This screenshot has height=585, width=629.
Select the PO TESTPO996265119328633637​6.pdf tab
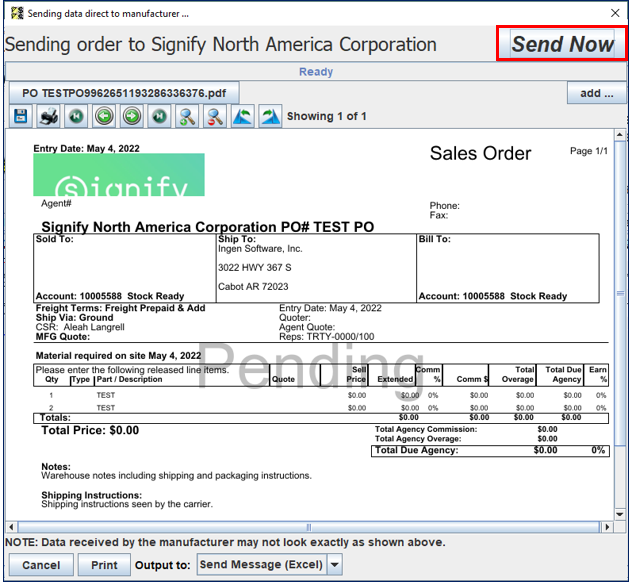pos(124,93)
